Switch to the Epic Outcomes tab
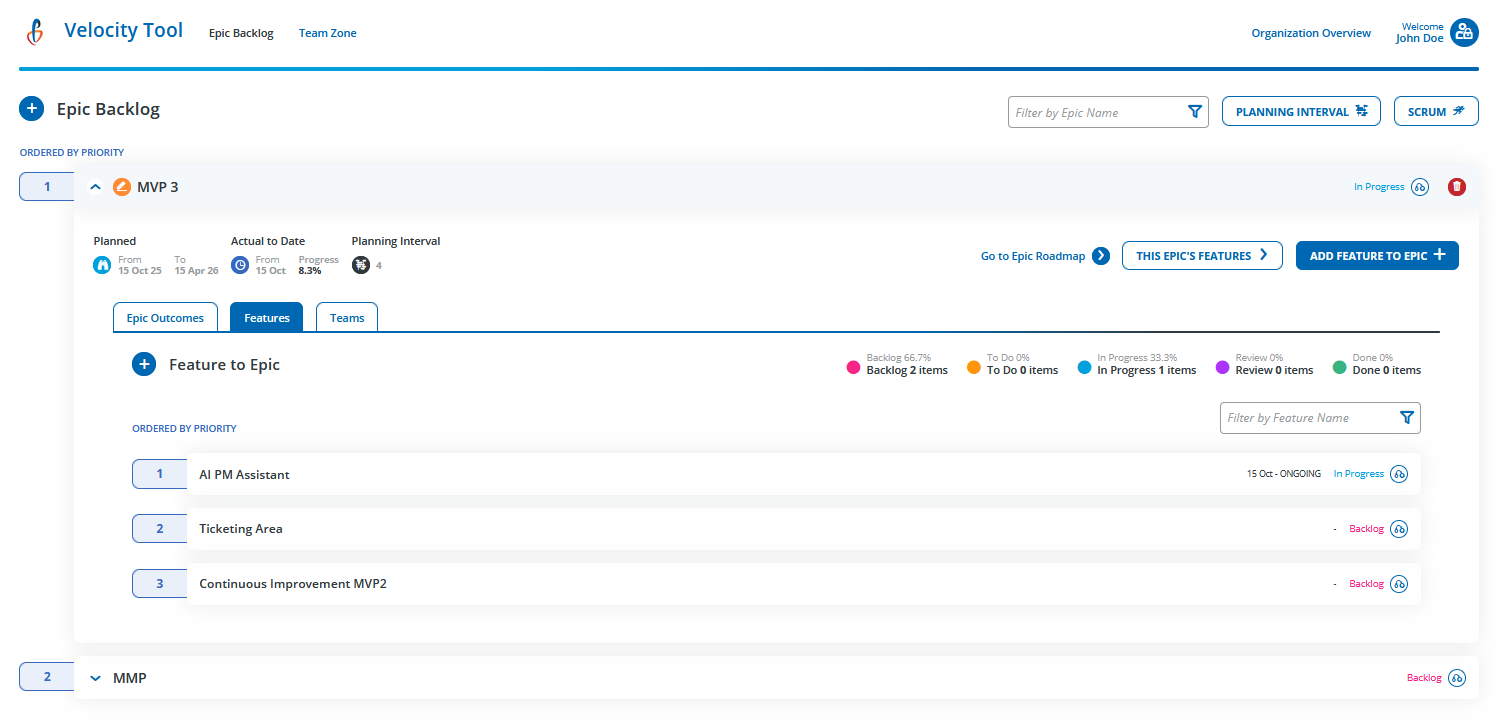This screenshot has width=1498, height=728. (165, 317)
